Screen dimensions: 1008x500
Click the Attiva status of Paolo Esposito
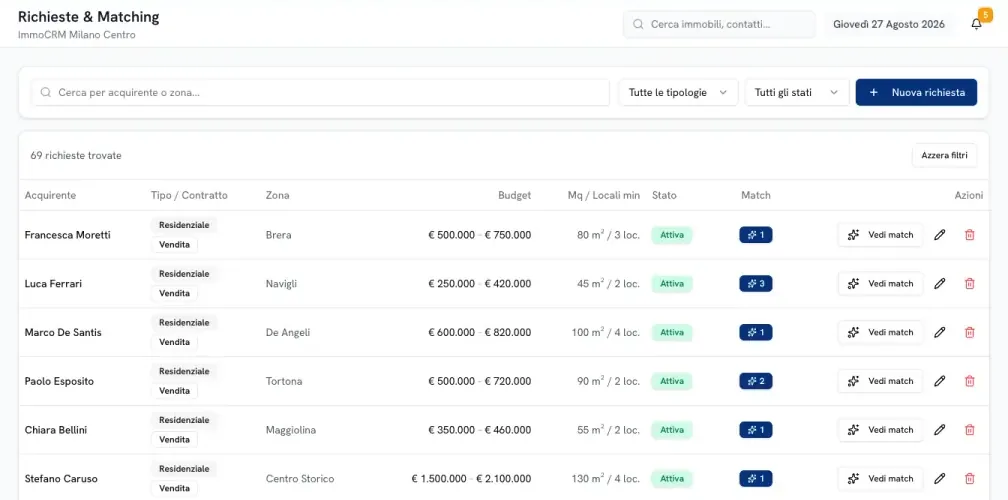coord(672,381)
